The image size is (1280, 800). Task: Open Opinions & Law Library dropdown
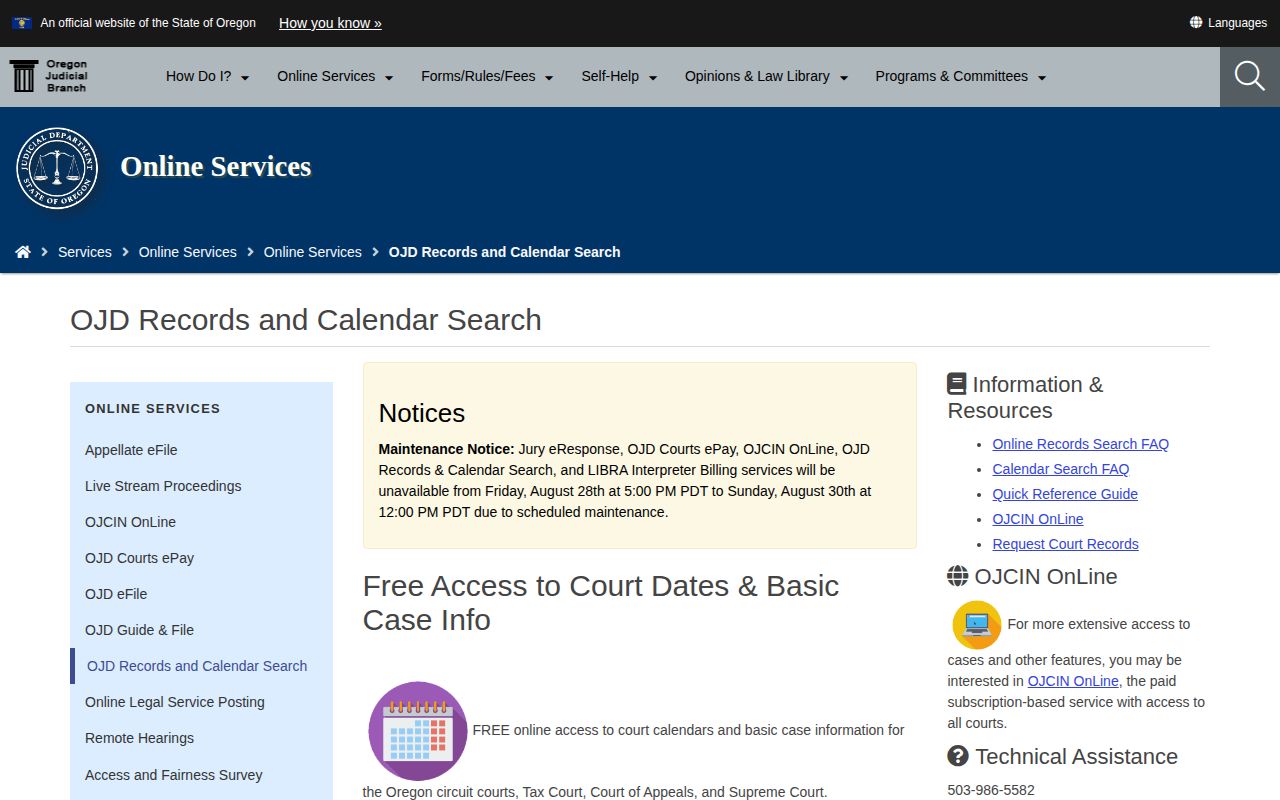coord(766,76)
